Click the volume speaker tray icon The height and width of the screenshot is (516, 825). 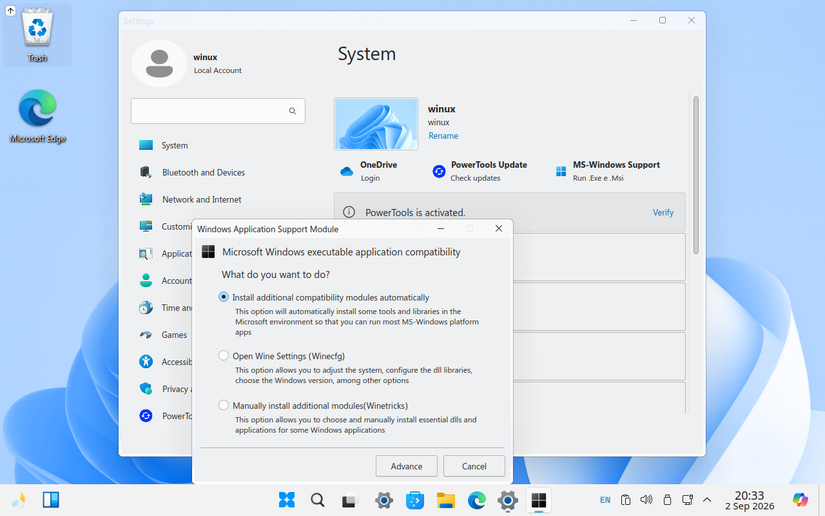646,500
